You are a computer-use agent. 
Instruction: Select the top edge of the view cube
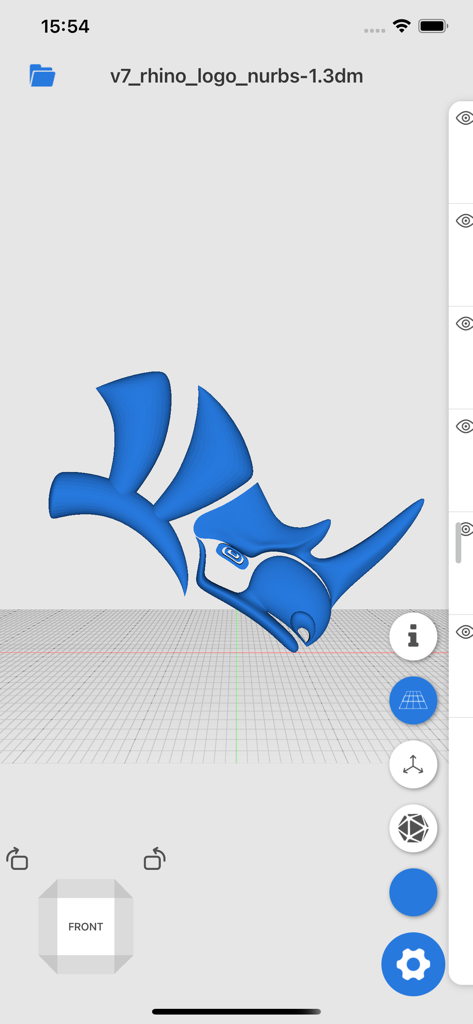pos(86,888)
